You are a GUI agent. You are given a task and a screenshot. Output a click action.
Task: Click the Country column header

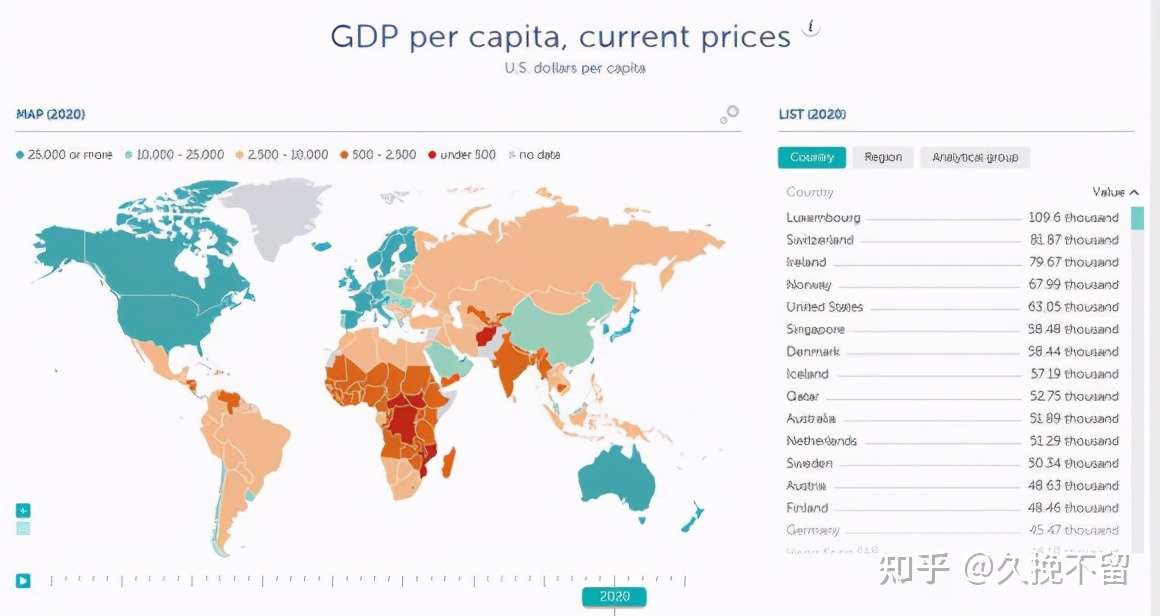click(810, 192)
